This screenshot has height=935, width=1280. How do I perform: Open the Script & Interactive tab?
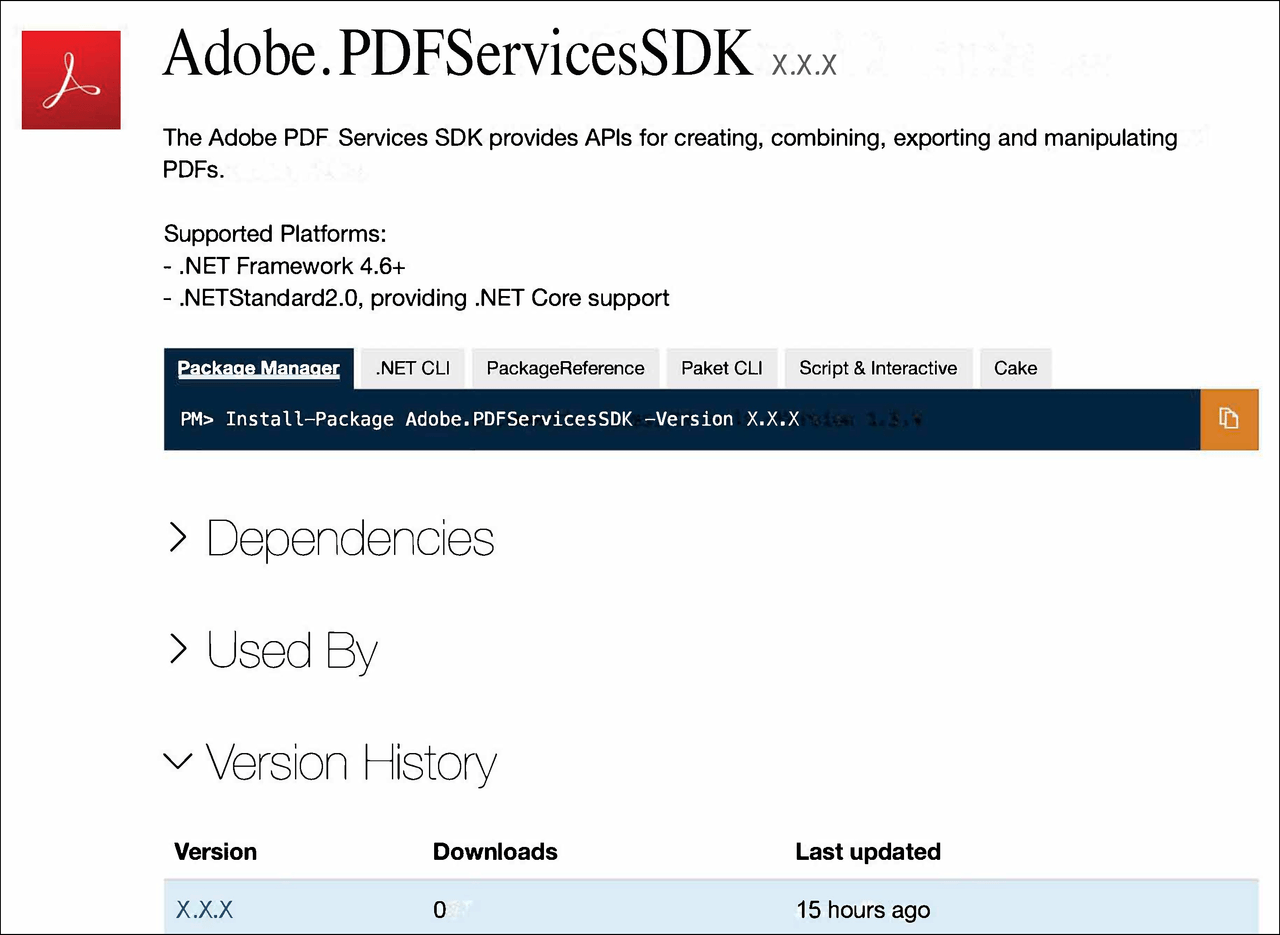[x=878, y=368]
